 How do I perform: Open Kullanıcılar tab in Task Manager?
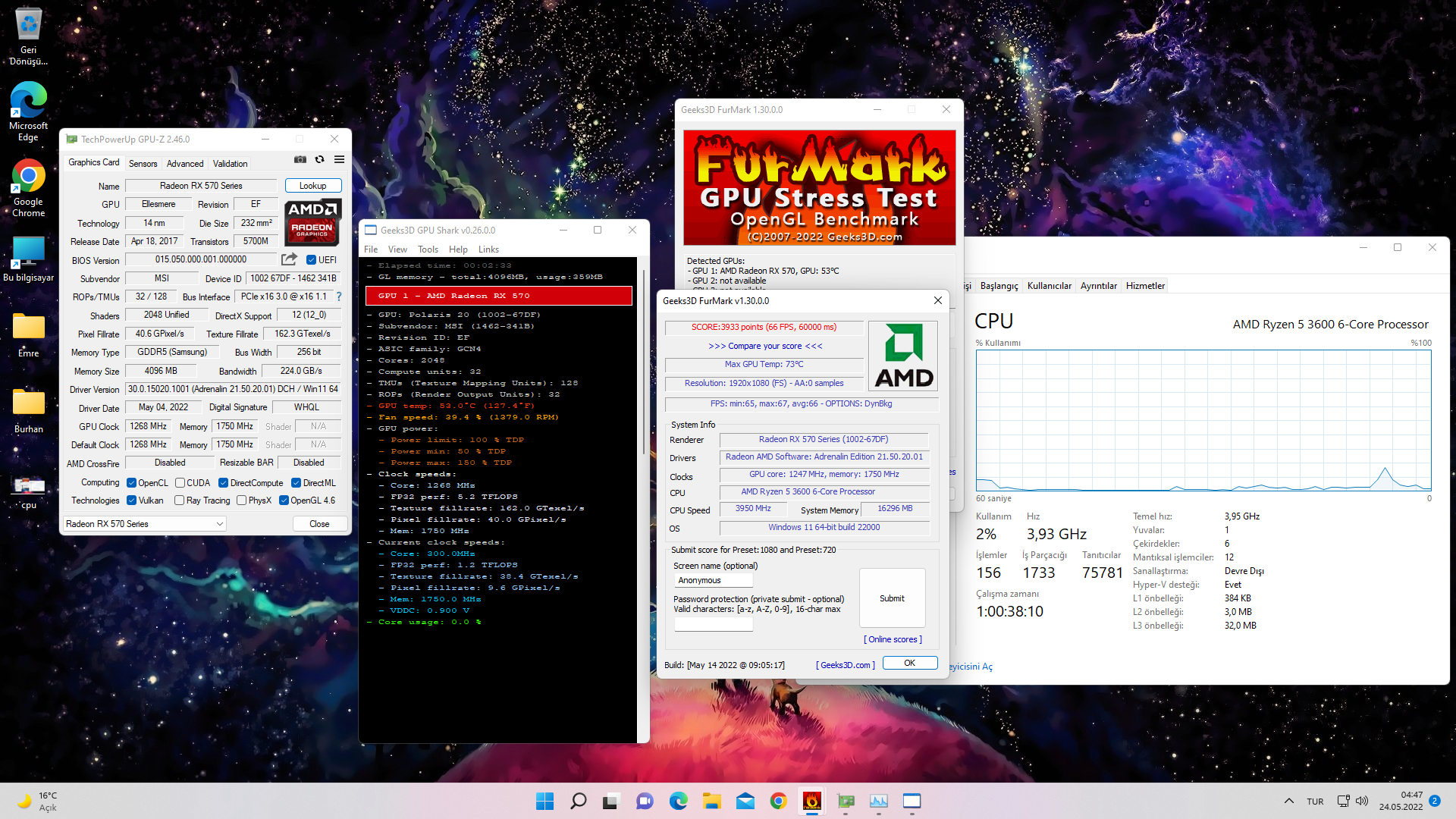(x=1049, y=286)
